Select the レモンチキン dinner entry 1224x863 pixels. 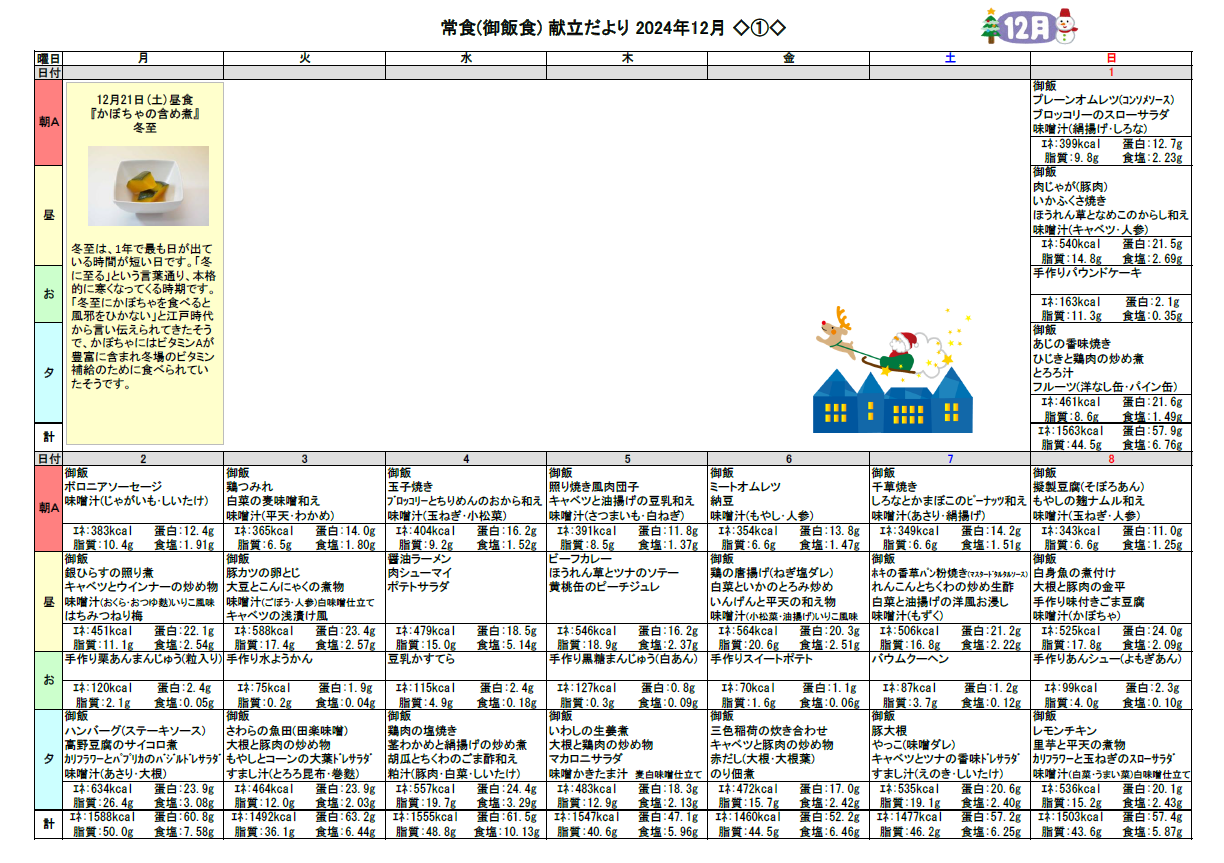coord(1065,730)
